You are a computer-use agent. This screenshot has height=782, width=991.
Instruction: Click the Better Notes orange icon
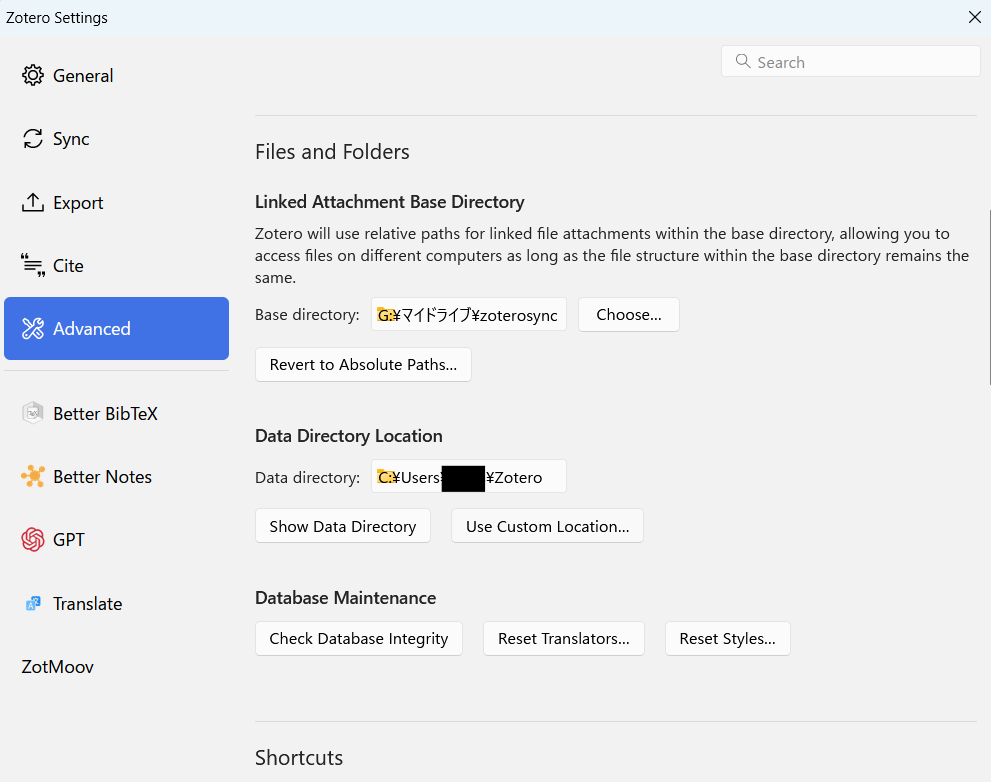pyautogui.click(x=33, y=476)
